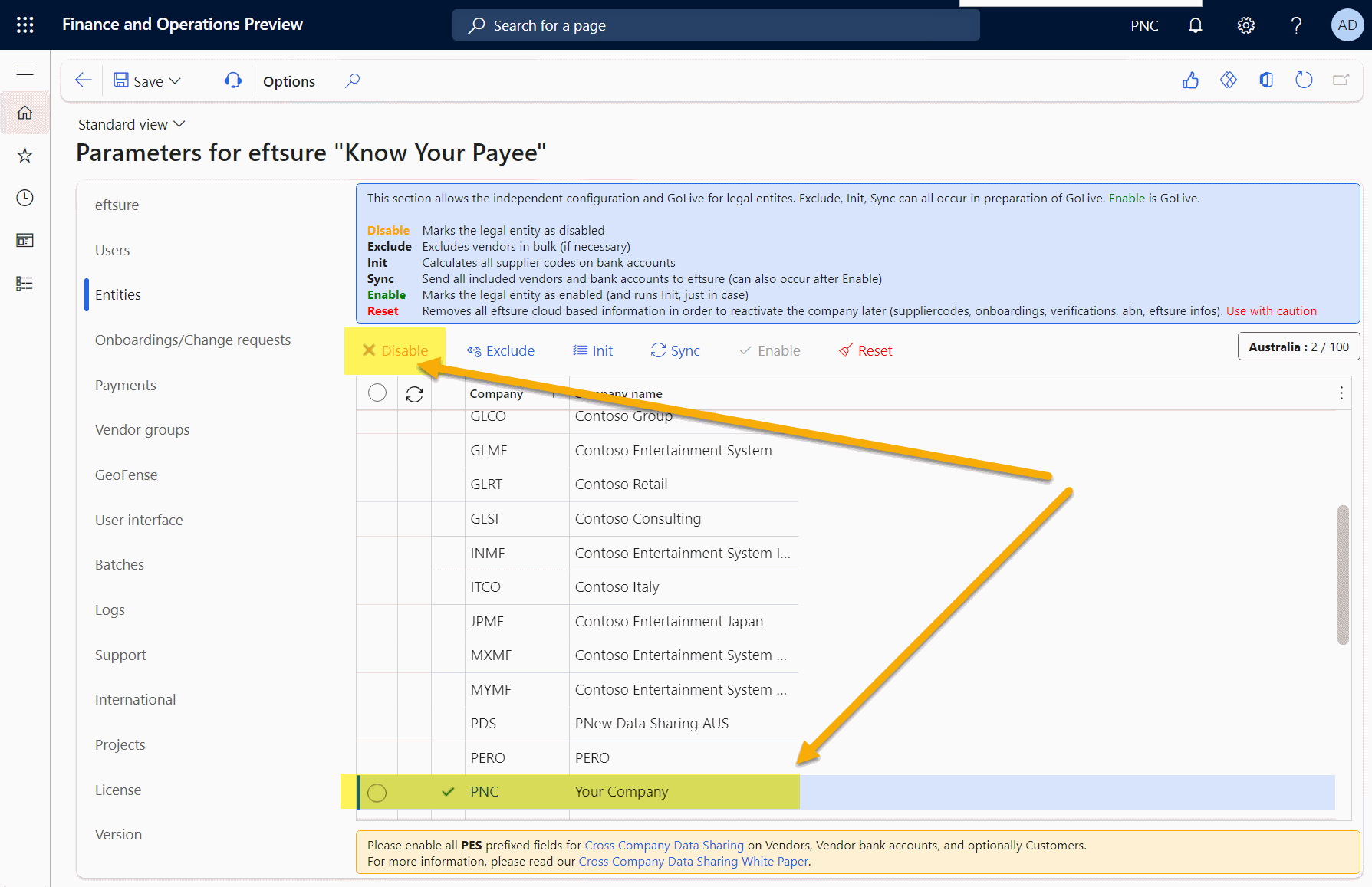Open Recent clock icon in sidebar
The height and width of the screenshot is (887, 1372).
pos(25,198)
